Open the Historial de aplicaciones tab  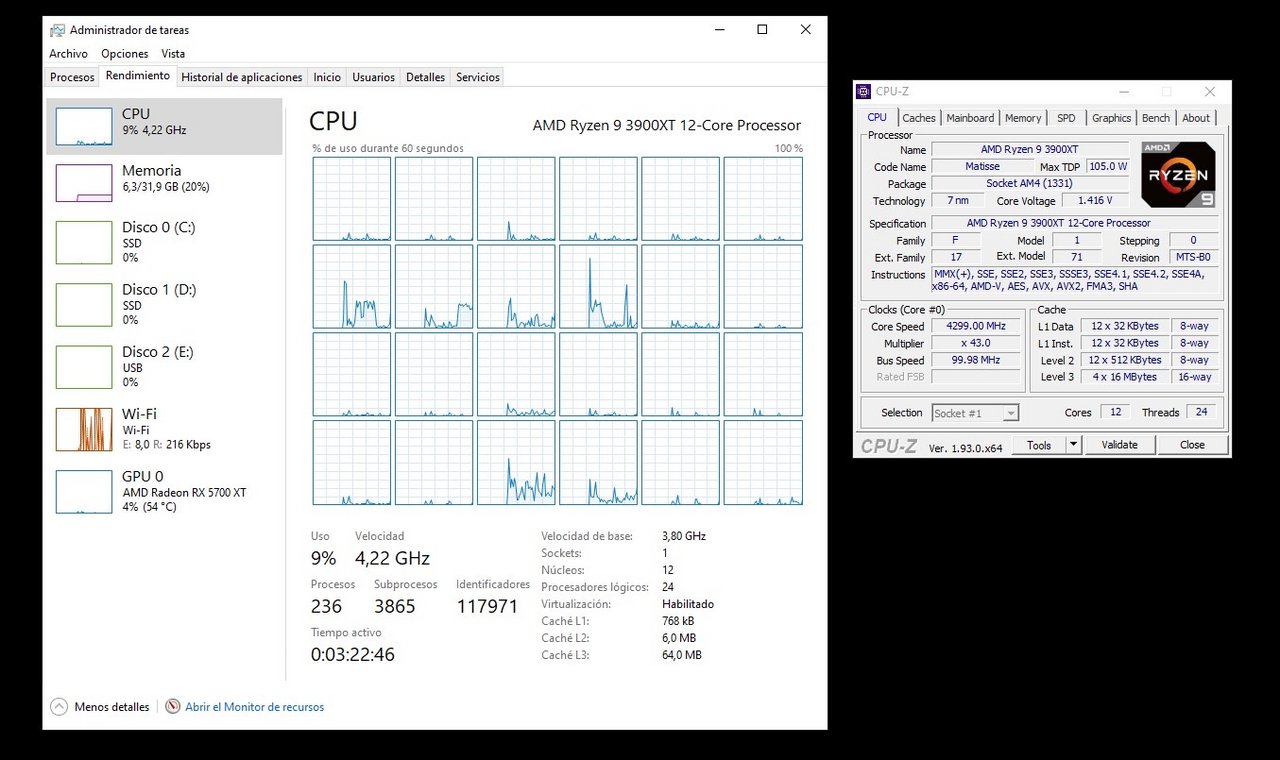[242, 77]
